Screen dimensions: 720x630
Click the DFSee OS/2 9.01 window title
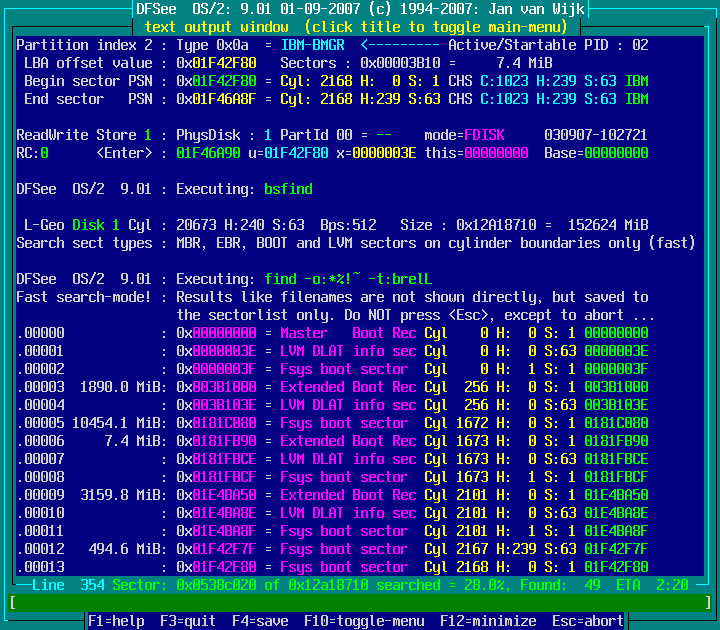coord(358,9)
